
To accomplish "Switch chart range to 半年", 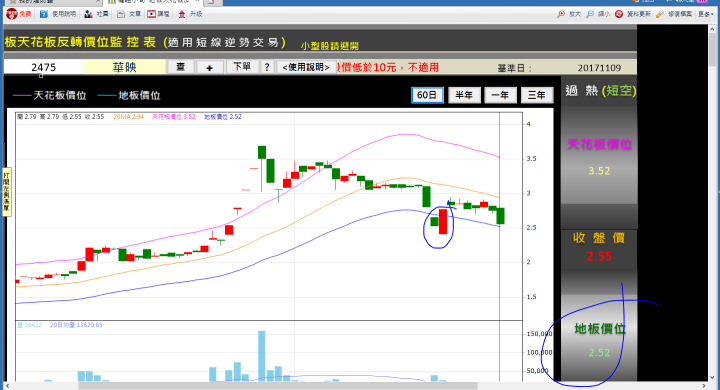I will point(464,95).
